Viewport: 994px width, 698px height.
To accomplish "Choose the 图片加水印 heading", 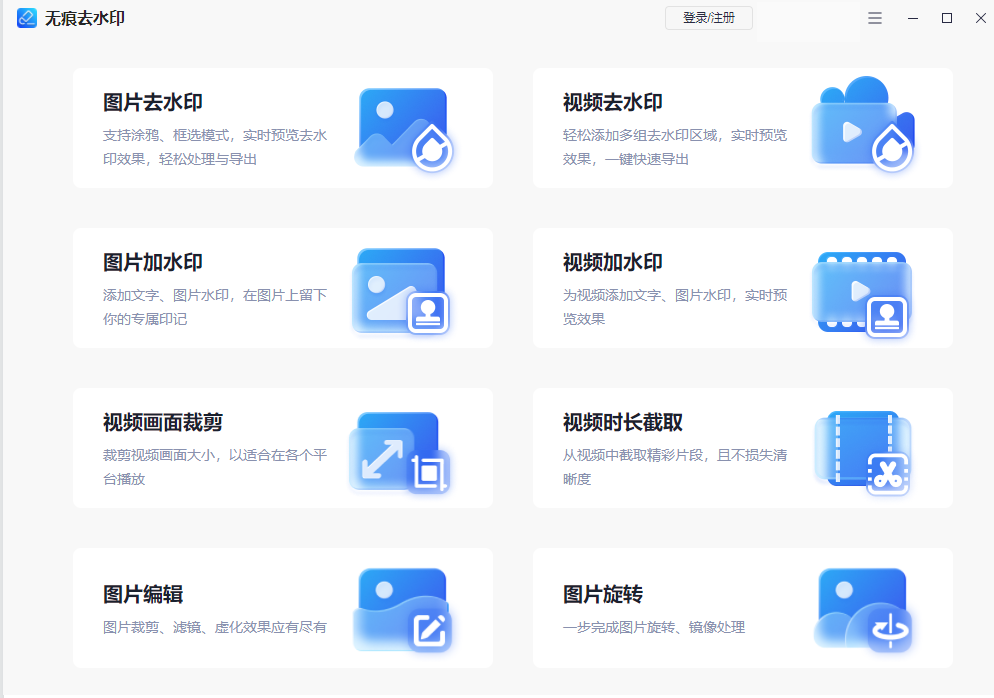I will tap(153, 263).
